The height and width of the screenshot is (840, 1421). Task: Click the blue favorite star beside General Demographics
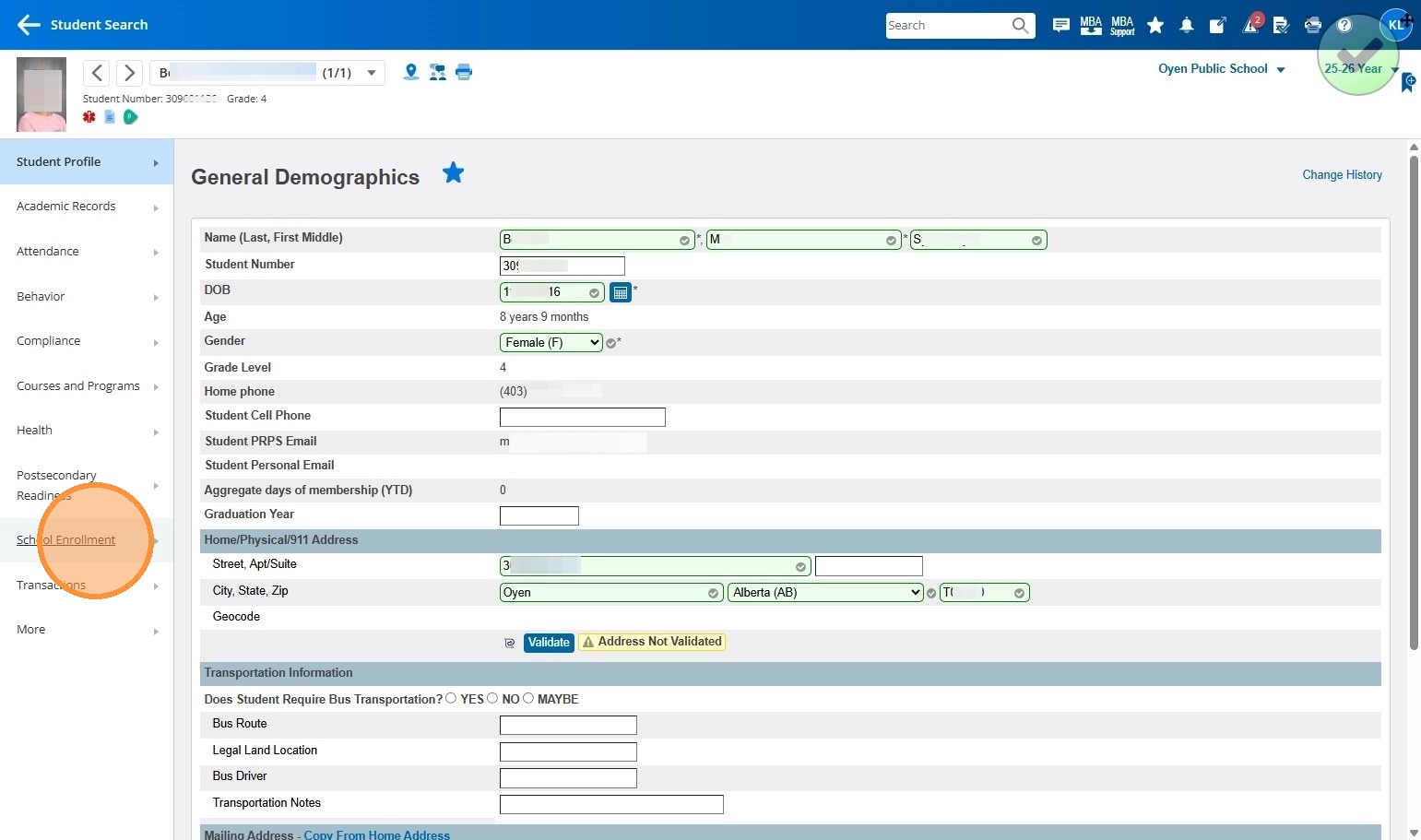[x=453, y=172]
